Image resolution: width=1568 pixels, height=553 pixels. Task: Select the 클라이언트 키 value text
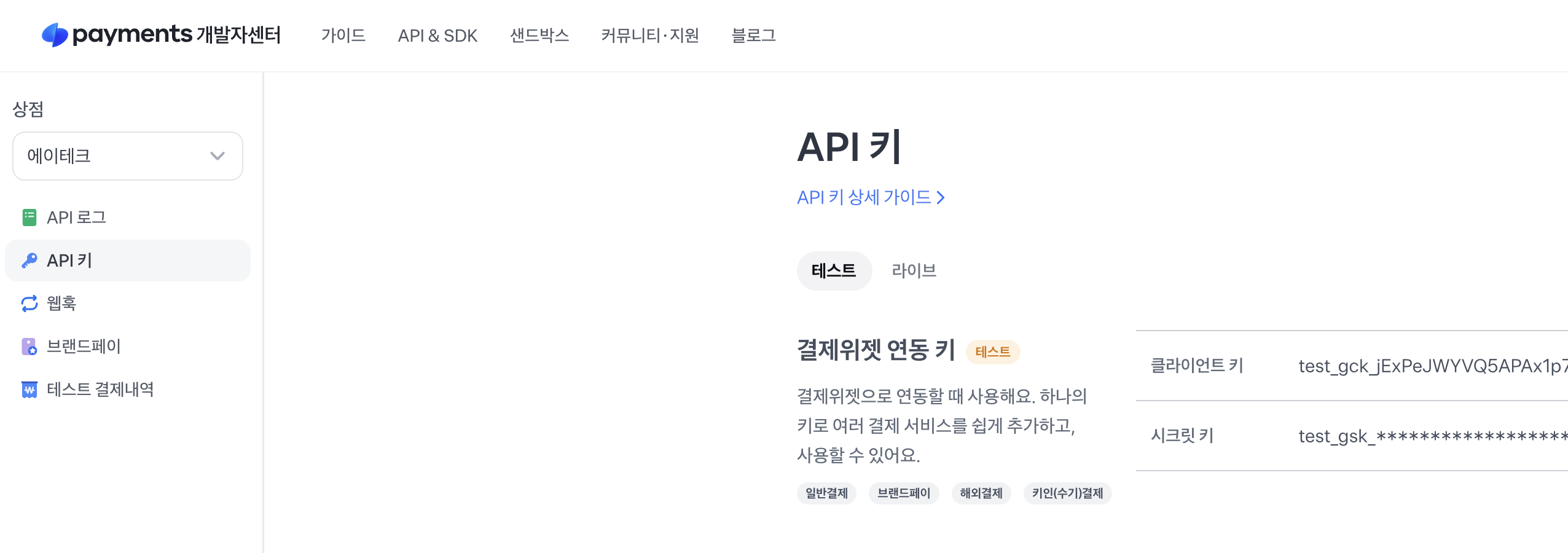(1432, 366)
